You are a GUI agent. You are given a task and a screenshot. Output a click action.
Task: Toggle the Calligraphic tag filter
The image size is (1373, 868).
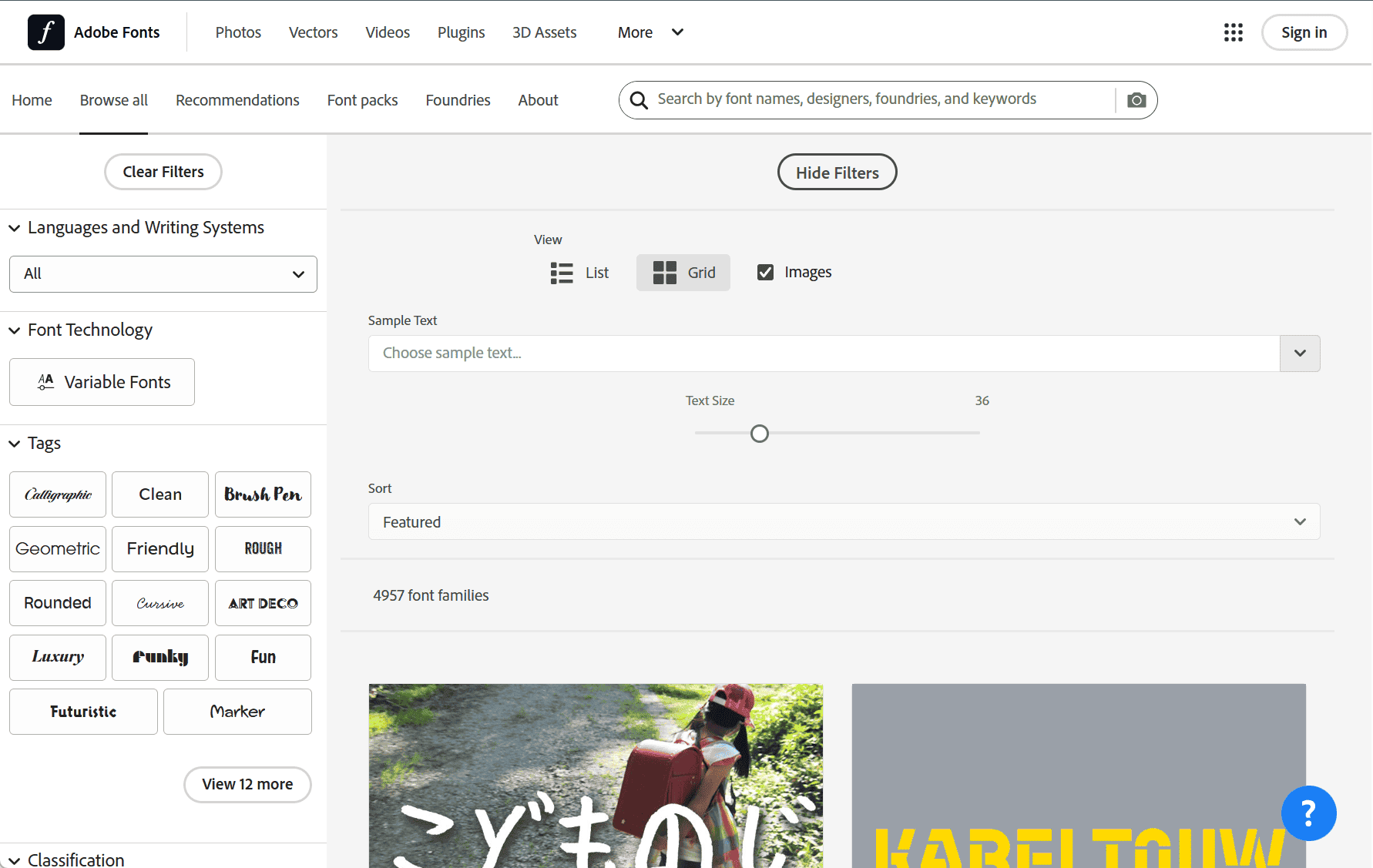(58, 494)
